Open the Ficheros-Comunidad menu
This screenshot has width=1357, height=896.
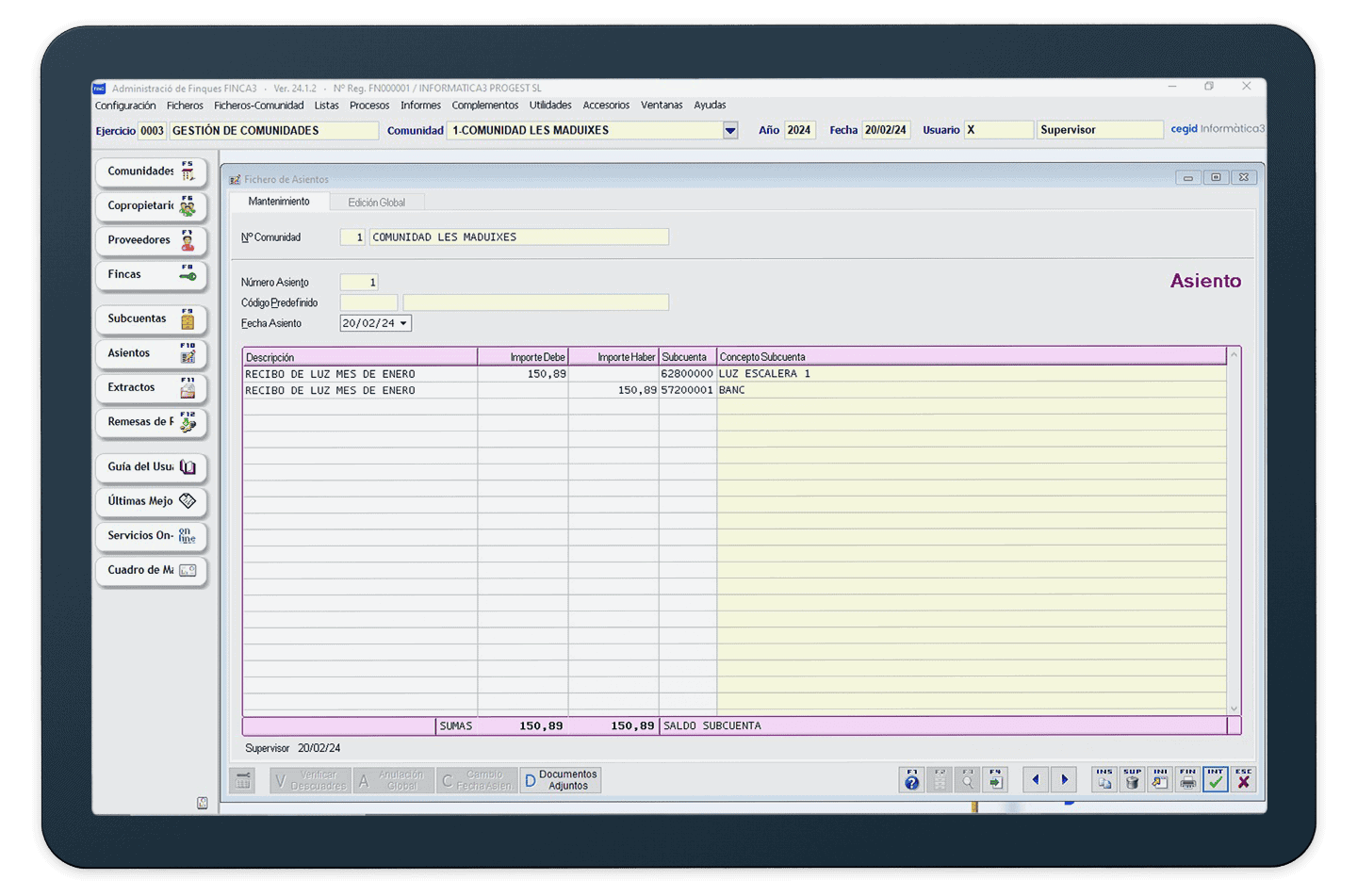click(x=258, y=106)
